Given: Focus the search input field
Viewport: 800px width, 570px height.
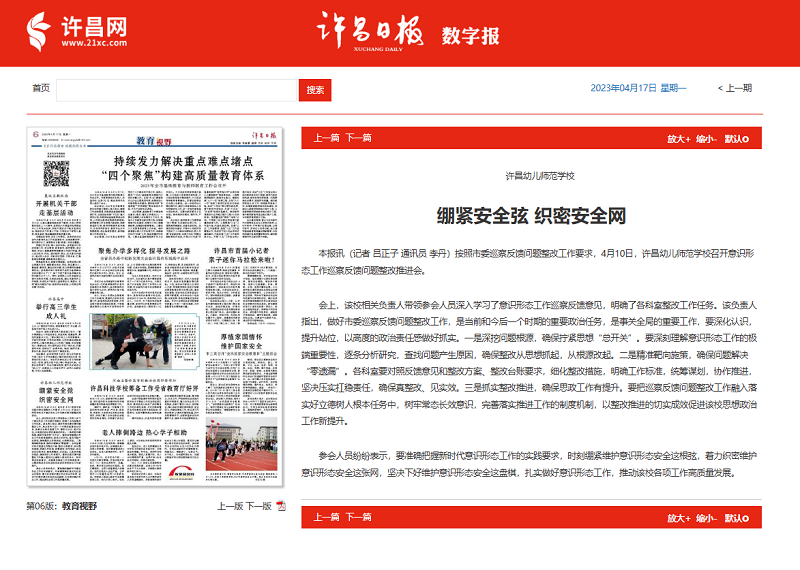Looking at the screenshot, I should (x=177, y=90).
